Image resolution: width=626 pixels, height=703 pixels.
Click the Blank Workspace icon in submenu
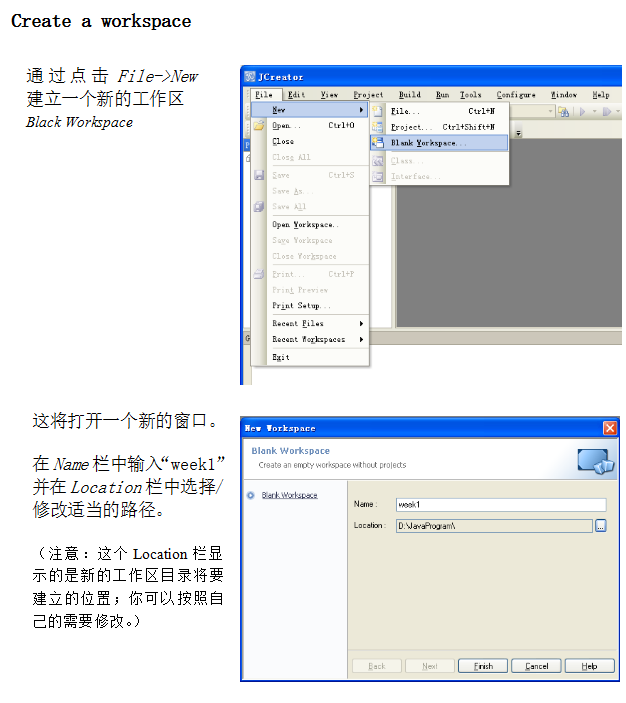point(378,143)
